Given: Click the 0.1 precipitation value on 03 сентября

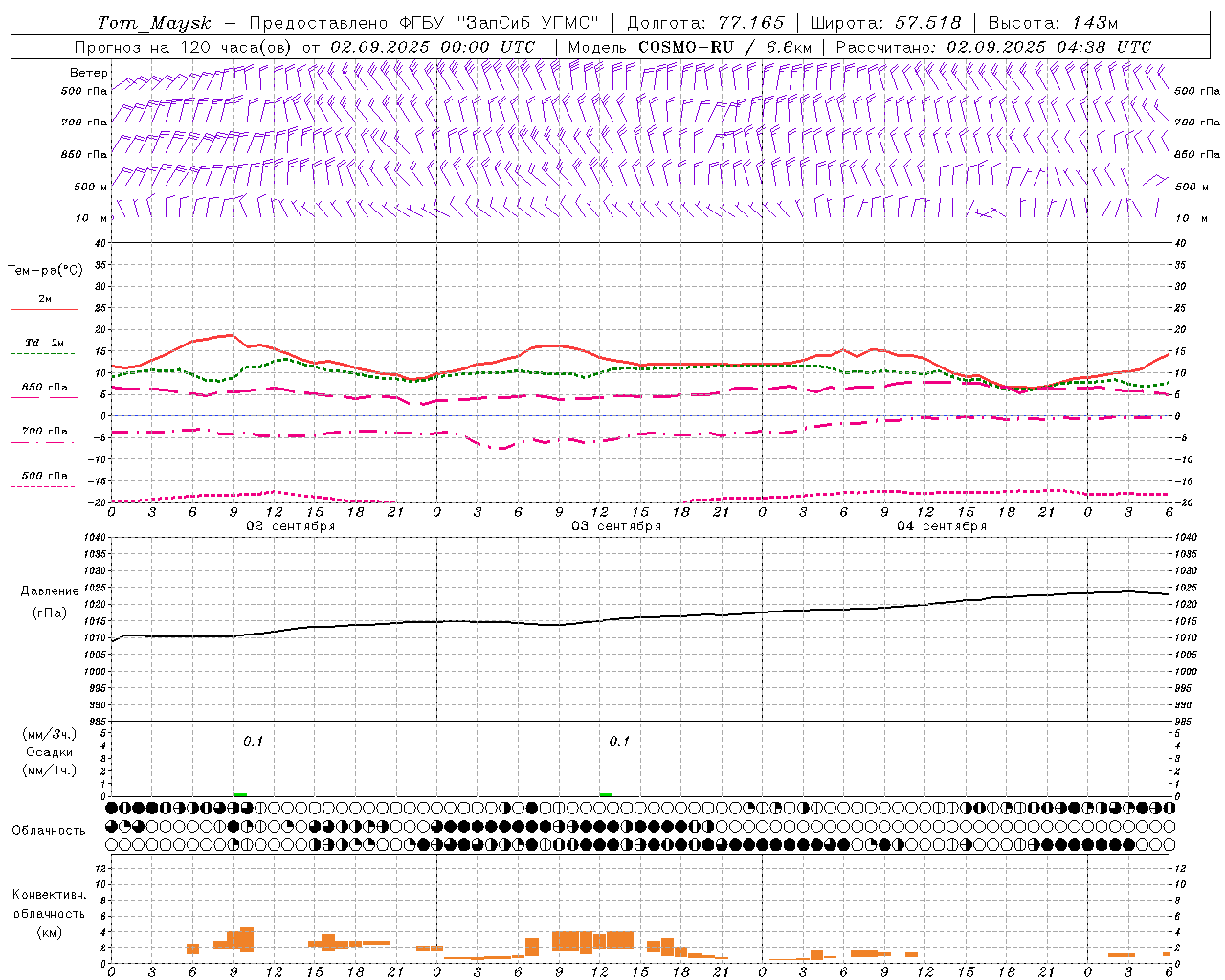Looking at the screenshot, I should [x=619, y=741].
